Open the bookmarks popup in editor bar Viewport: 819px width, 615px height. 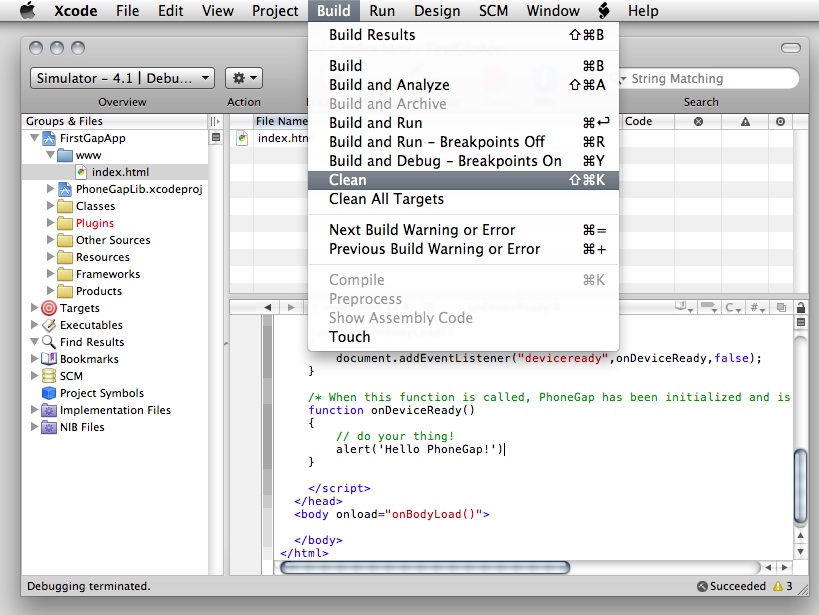click(683, 307)
